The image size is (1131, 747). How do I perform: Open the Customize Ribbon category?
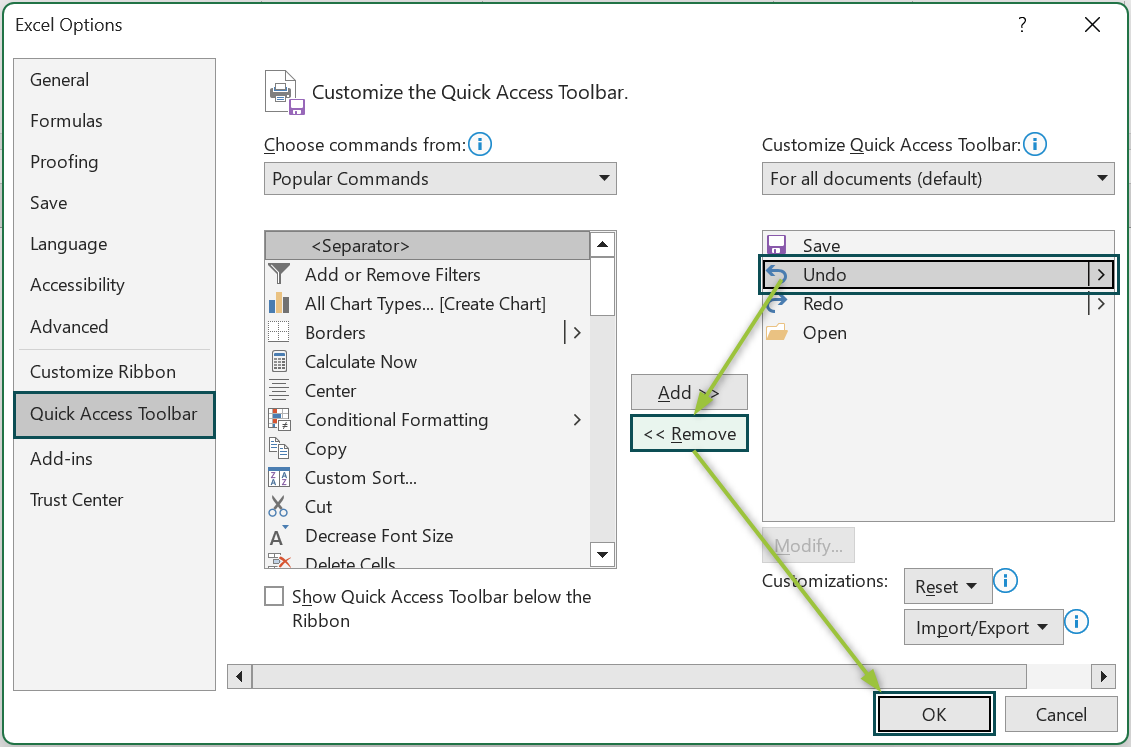click(x=115, y=371)
